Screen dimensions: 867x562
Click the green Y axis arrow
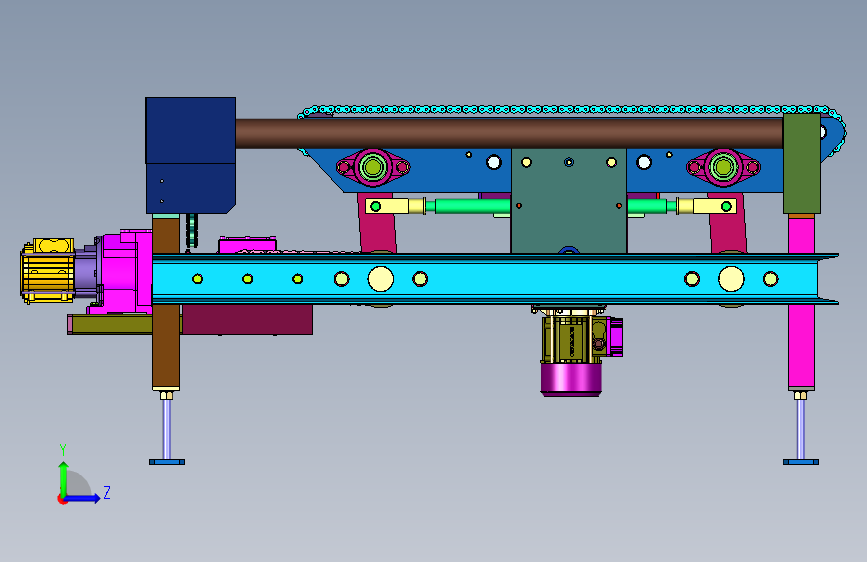click(64, 478)
